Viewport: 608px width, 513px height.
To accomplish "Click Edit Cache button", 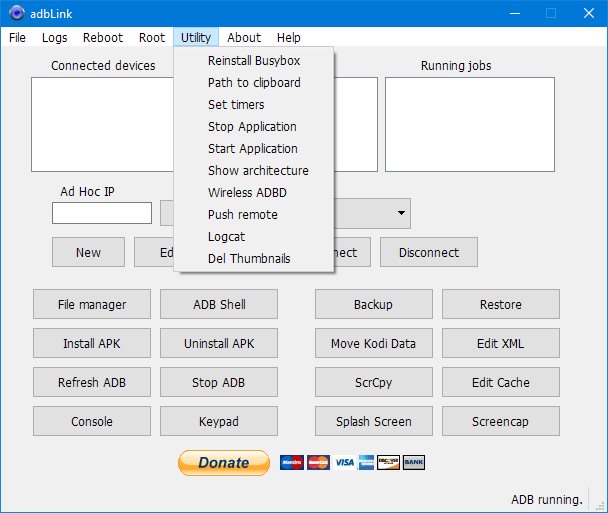I will pos(501,382).
